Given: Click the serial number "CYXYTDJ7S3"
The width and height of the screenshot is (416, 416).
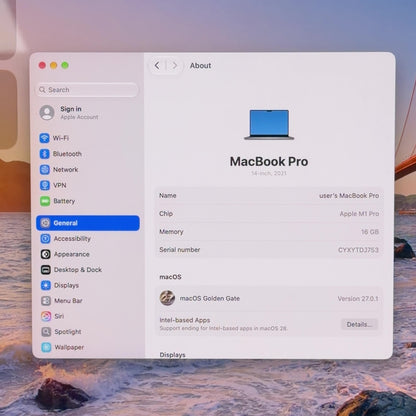Looking at the screenshot, I should 358,250.
